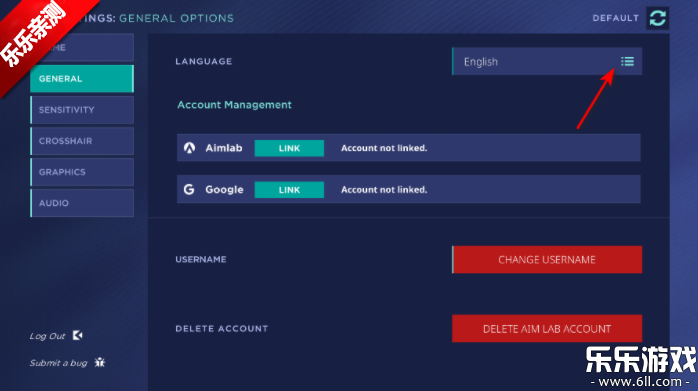The image size is (698, 391).
Task: Click the Submit a bug link
Action: pyautogui.click(x=58, y=363)
